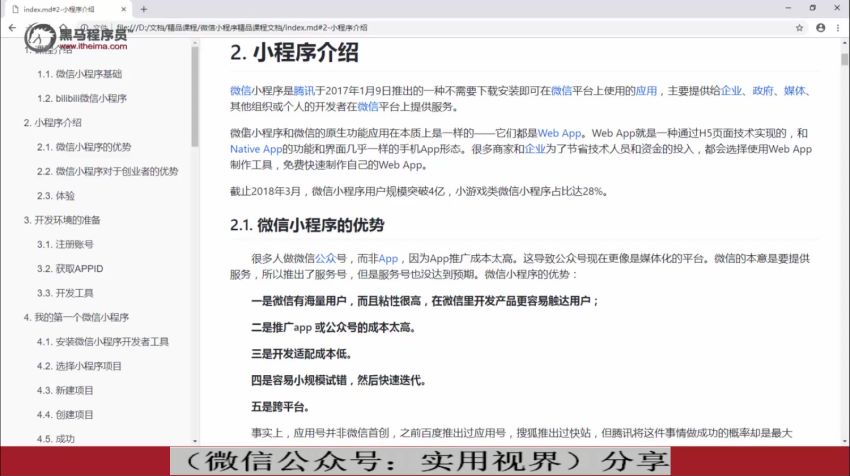The image size is (850, 476).
Task: Click the 应用 link in first paragraph
Action: tap(646, 91)
